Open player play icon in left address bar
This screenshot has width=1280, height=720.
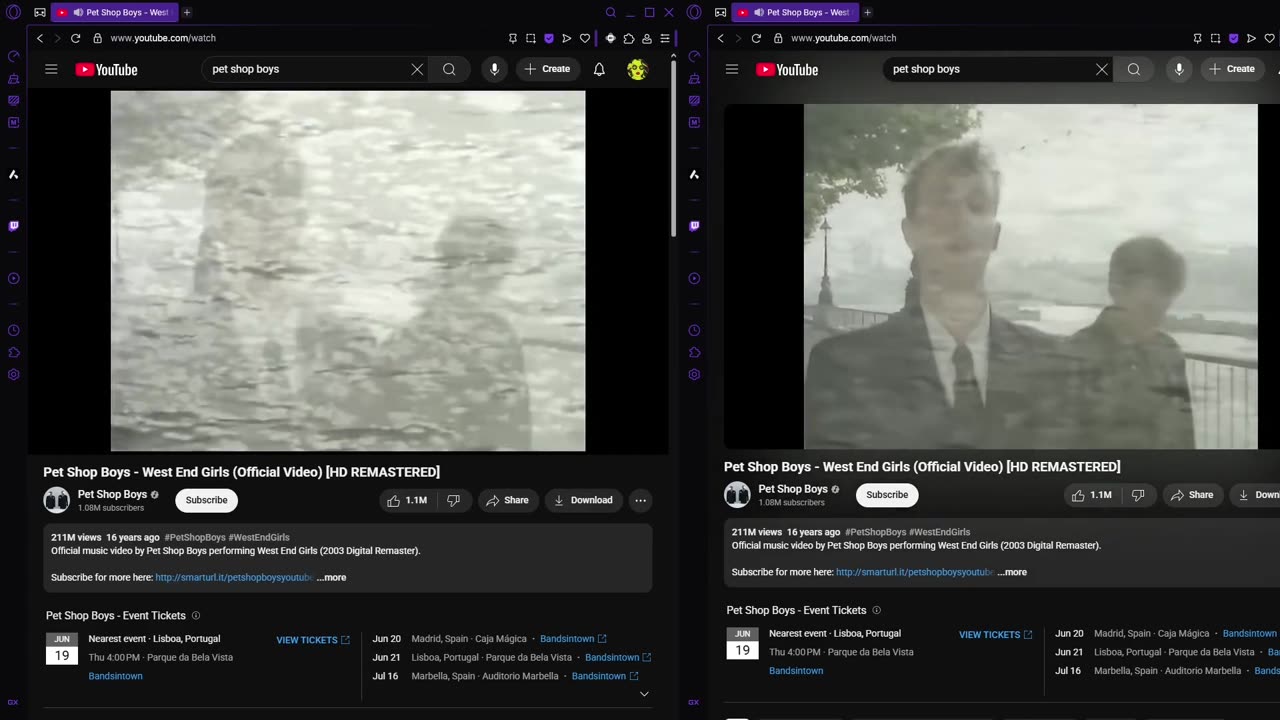pyautogui.click(x=566, y=38)
